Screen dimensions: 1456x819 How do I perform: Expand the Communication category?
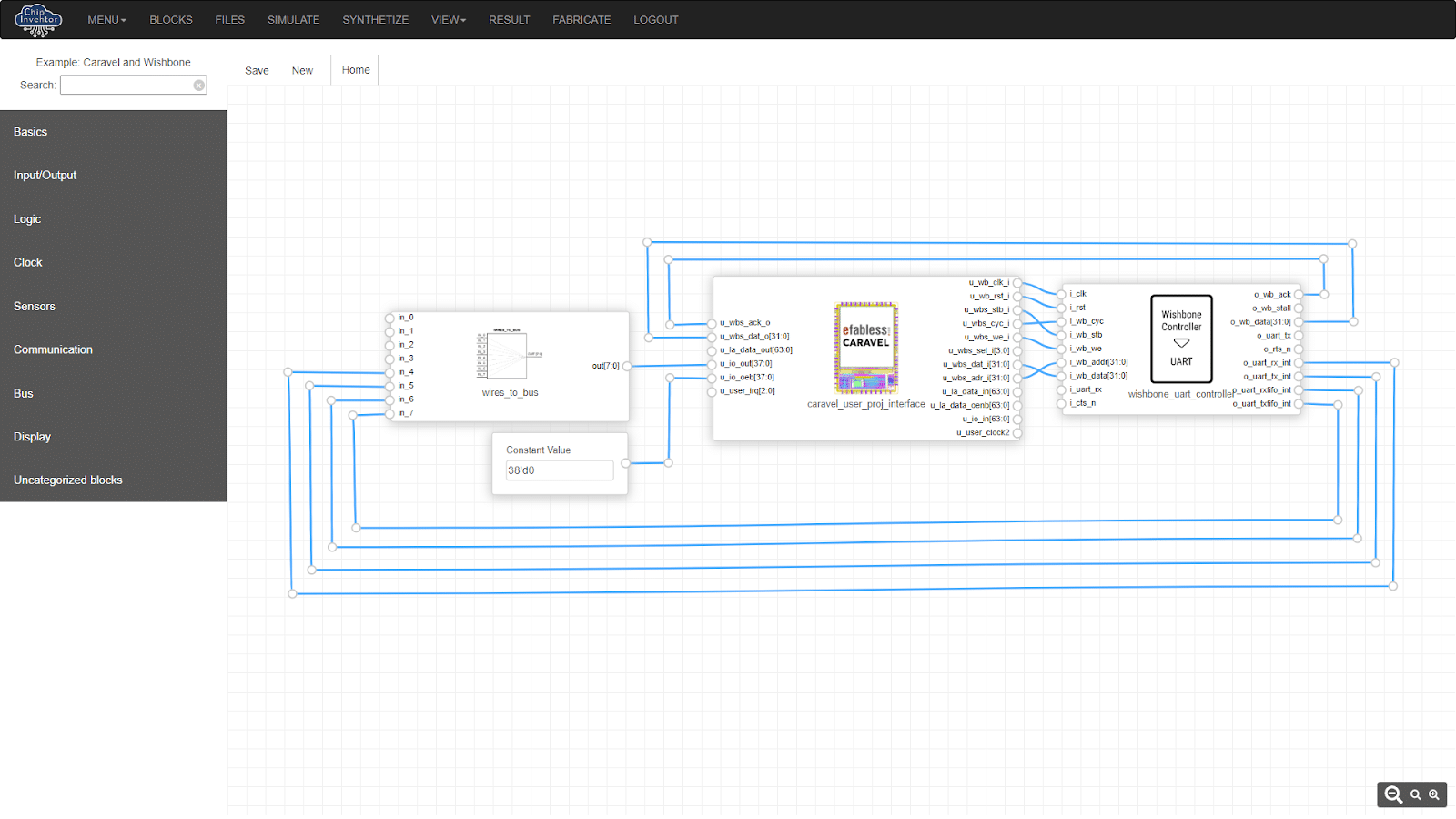pos(53,349)
